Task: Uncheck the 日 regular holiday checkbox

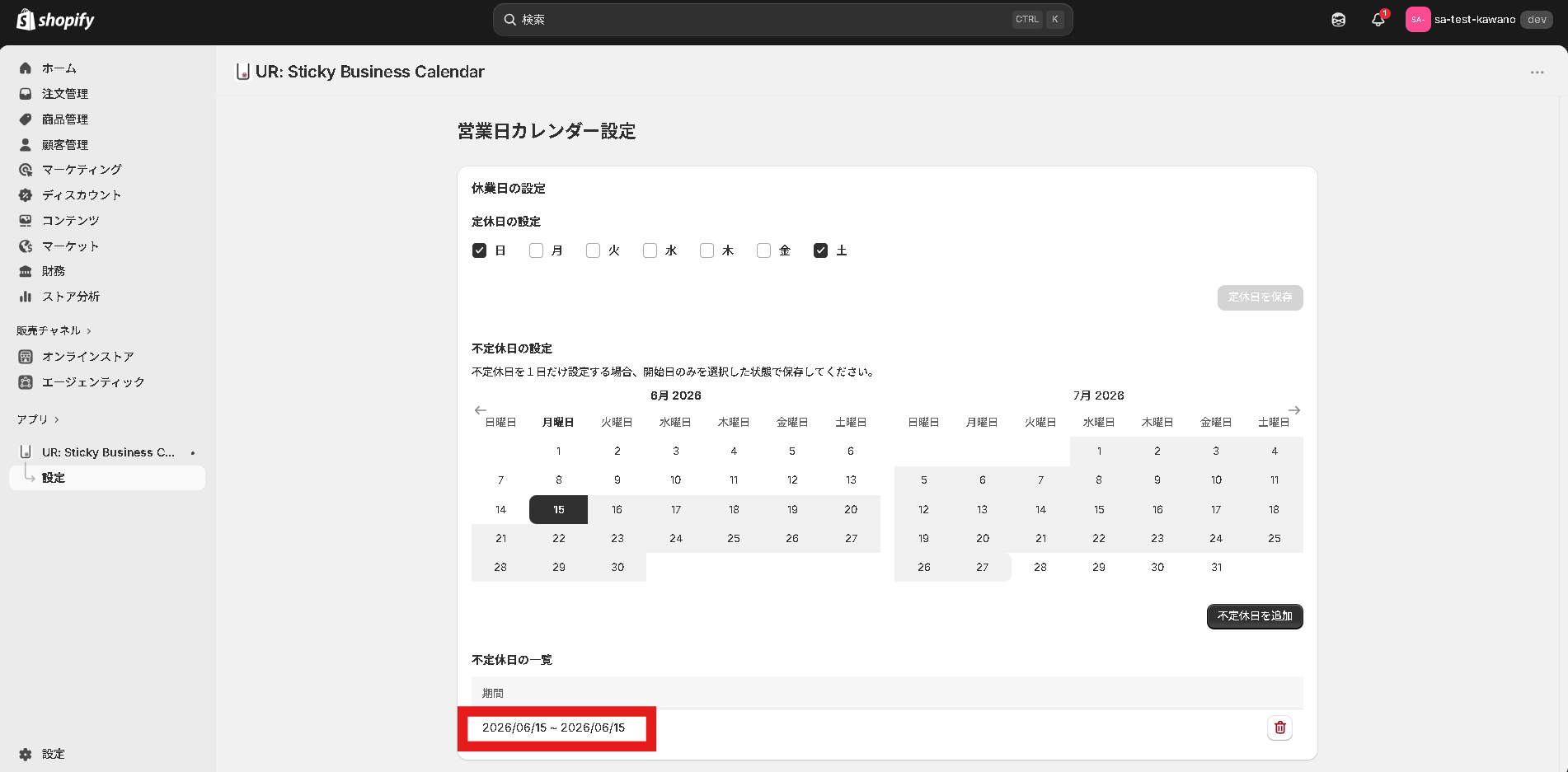Action: [x=479, y=250]
